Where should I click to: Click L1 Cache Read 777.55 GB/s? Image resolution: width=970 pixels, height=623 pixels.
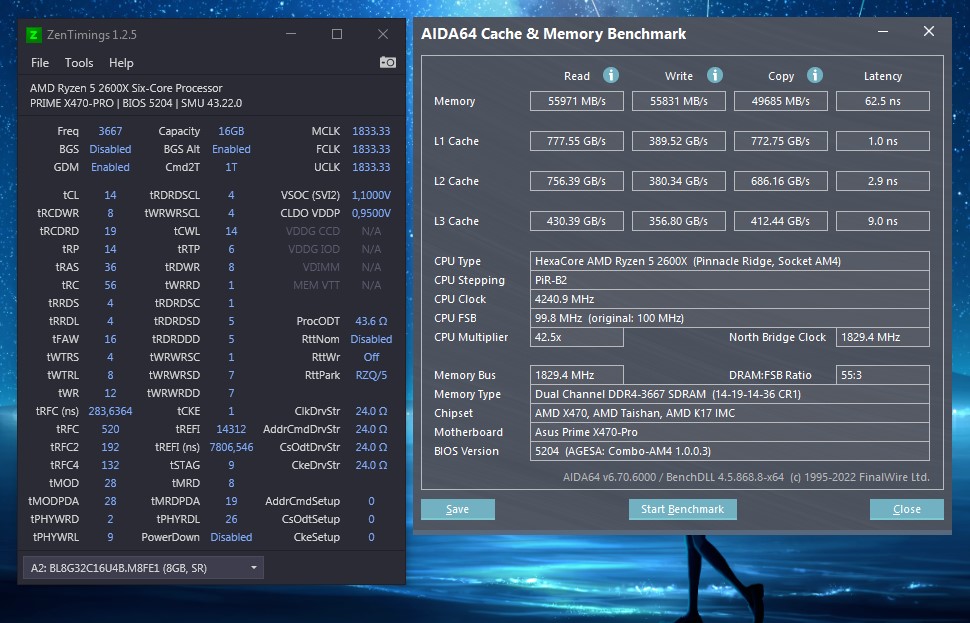point(577,141)
